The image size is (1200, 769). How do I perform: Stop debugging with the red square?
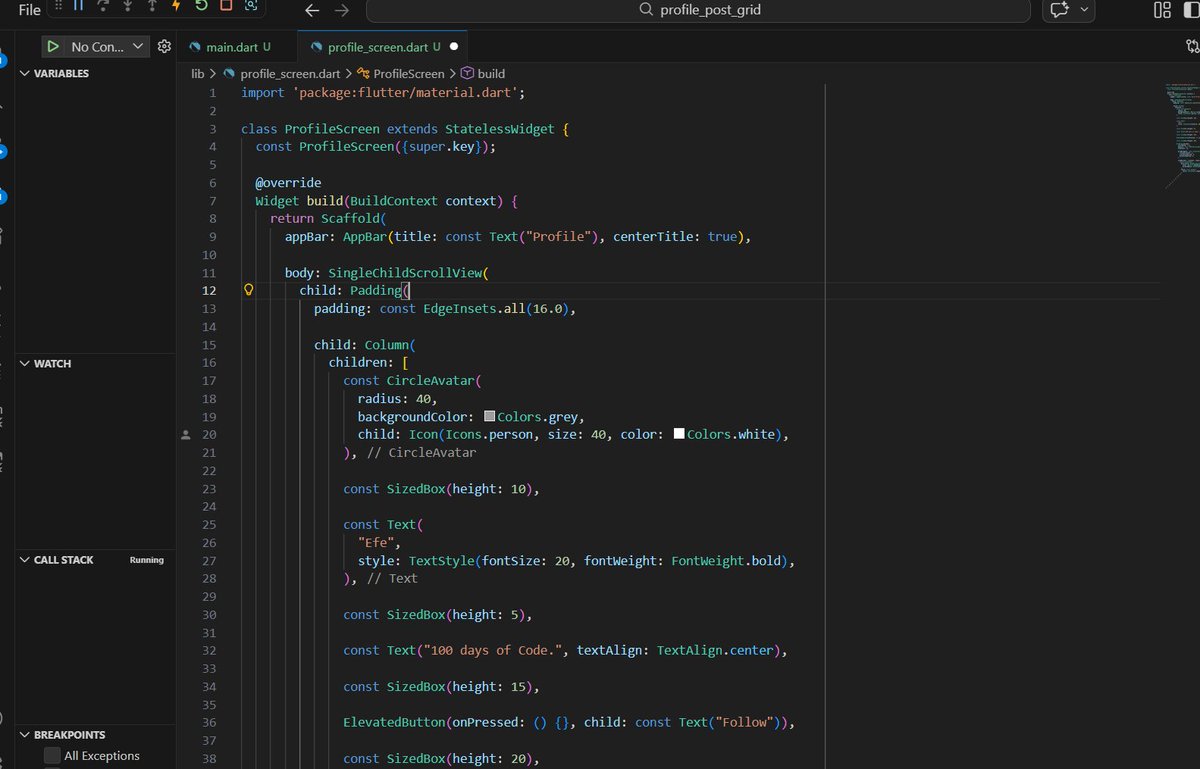click(x=226, y=6)
